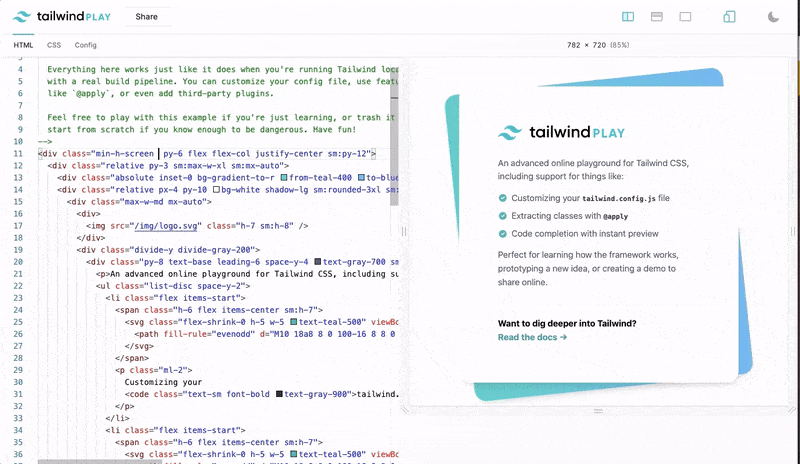Select the horizontal split layout icon
800x464 pixels.
(657, 17)
